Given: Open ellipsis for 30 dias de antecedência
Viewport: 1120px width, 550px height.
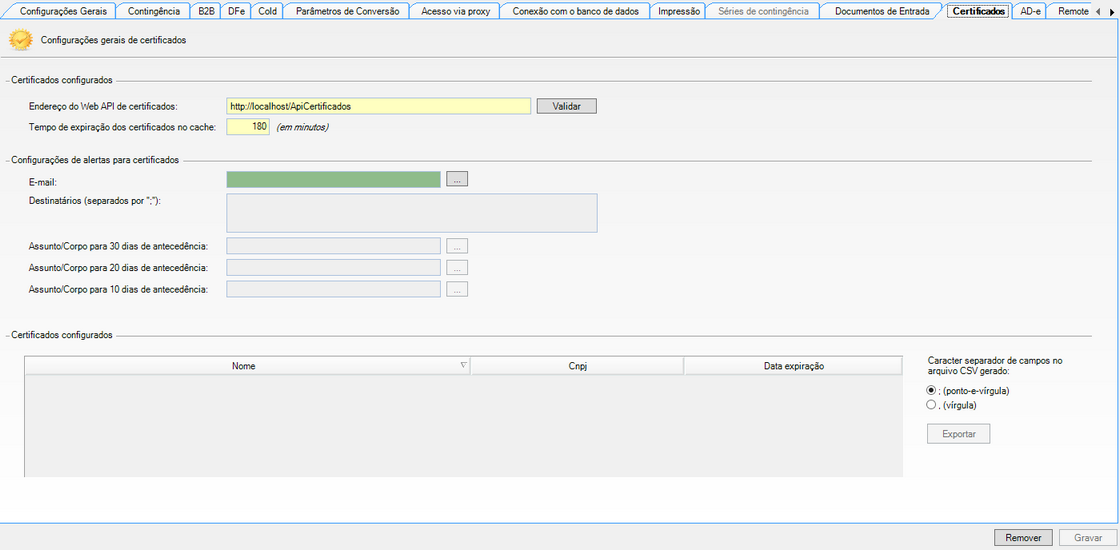Looking at the screenshot, I should 457,246.
